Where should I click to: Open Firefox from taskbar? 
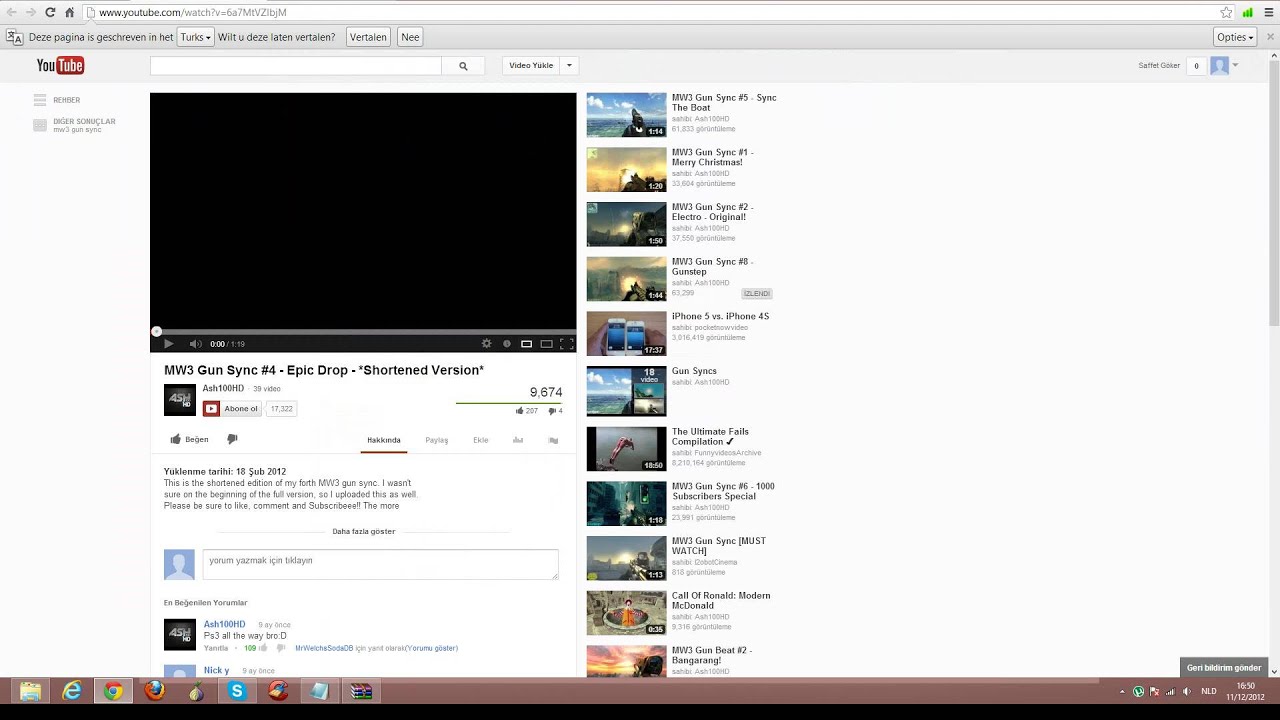pos(154,691)
